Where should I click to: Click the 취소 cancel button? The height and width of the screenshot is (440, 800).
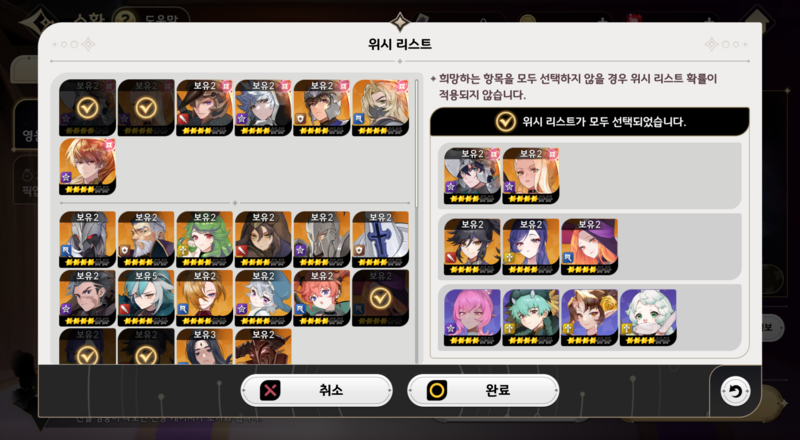click(x=316, y=390)
